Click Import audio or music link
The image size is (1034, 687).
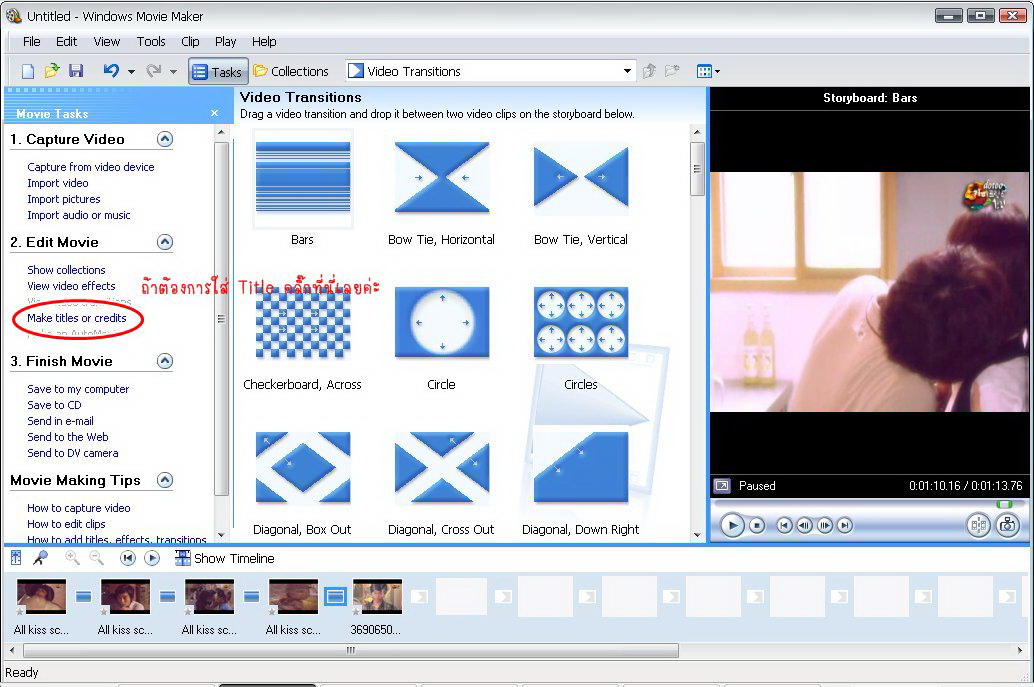pos(78,215)
